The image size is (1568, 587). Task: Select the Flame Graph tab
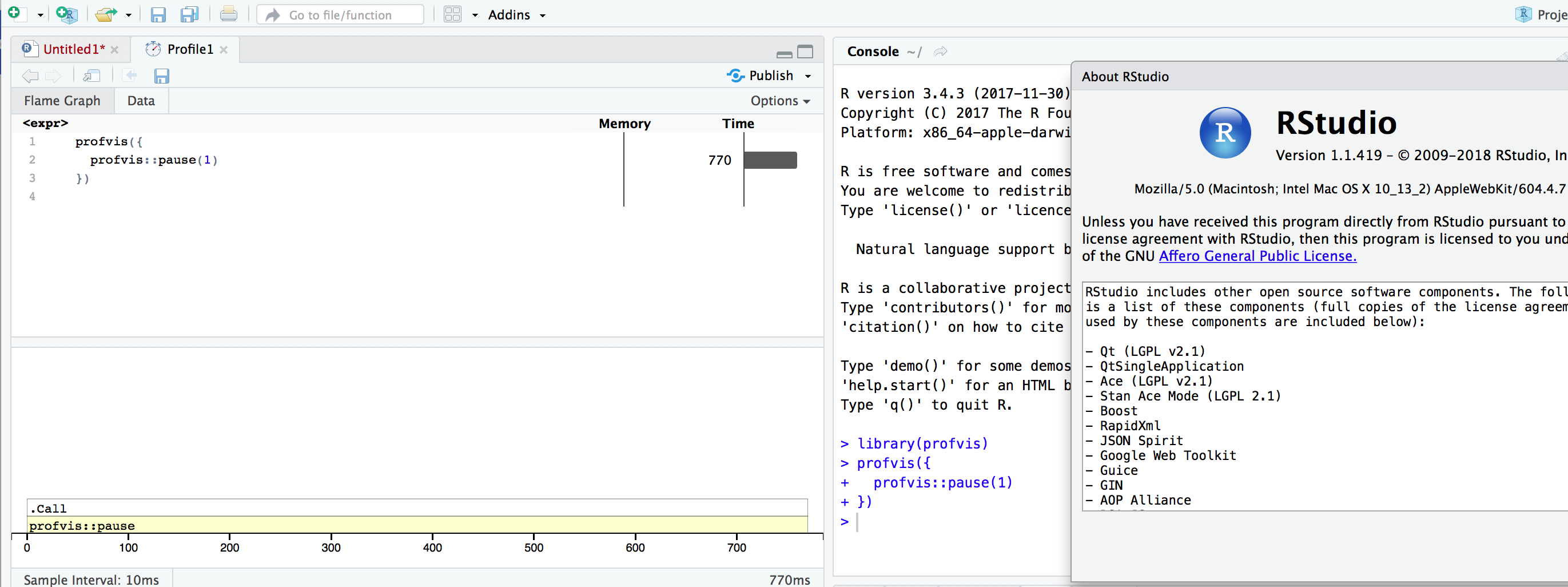(x=62, y=100)
